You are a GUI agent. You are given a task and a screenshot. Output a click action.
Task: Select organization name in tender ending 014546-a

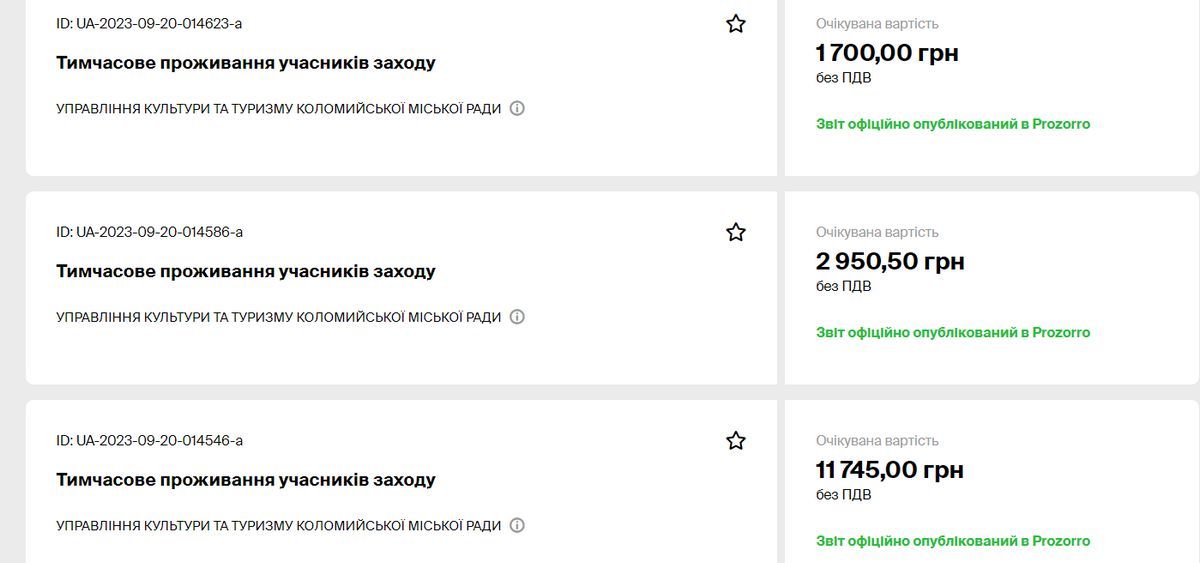pos(278,525)
